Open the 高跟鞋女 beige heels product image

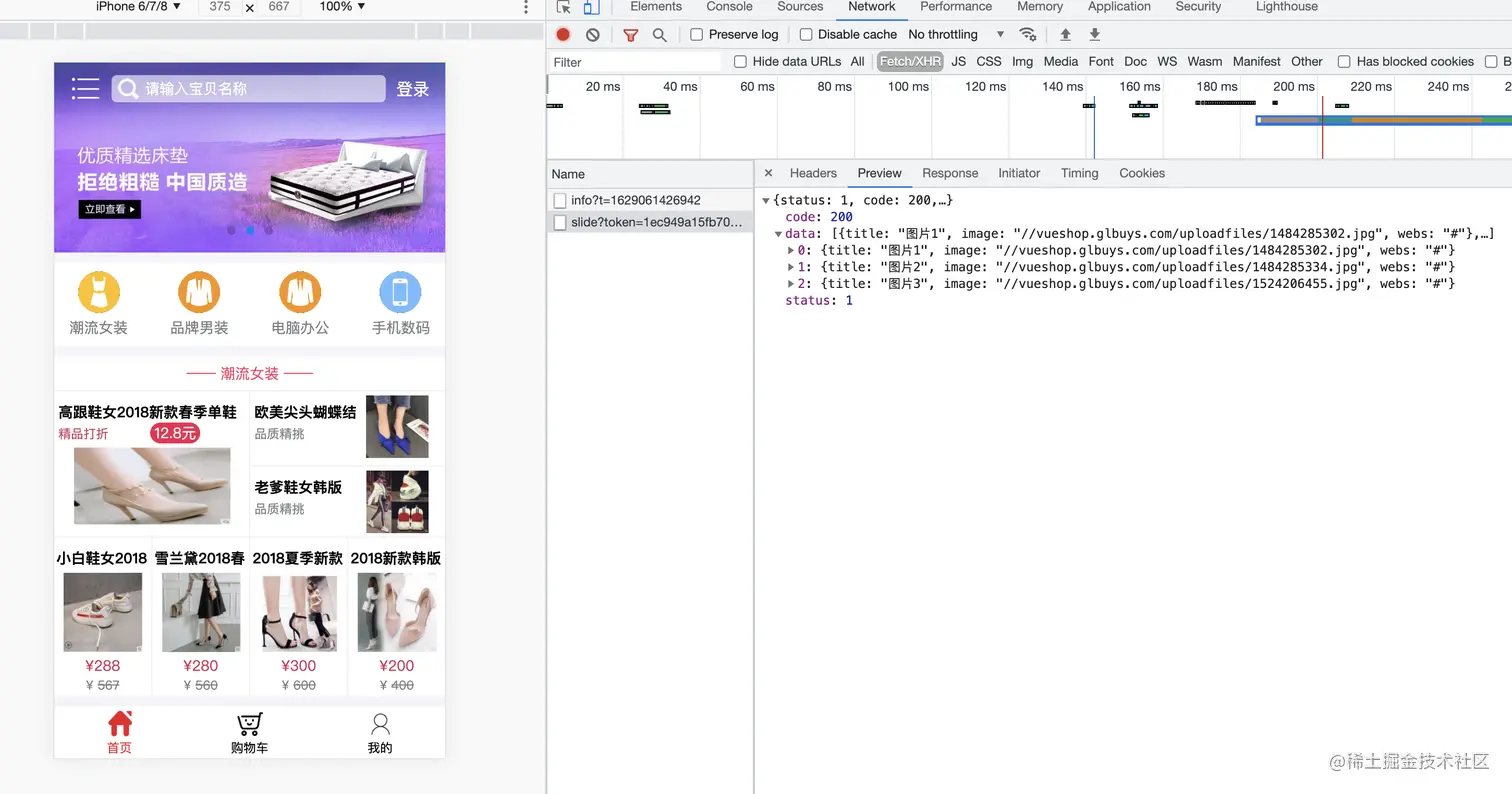(x=152, y=486)
